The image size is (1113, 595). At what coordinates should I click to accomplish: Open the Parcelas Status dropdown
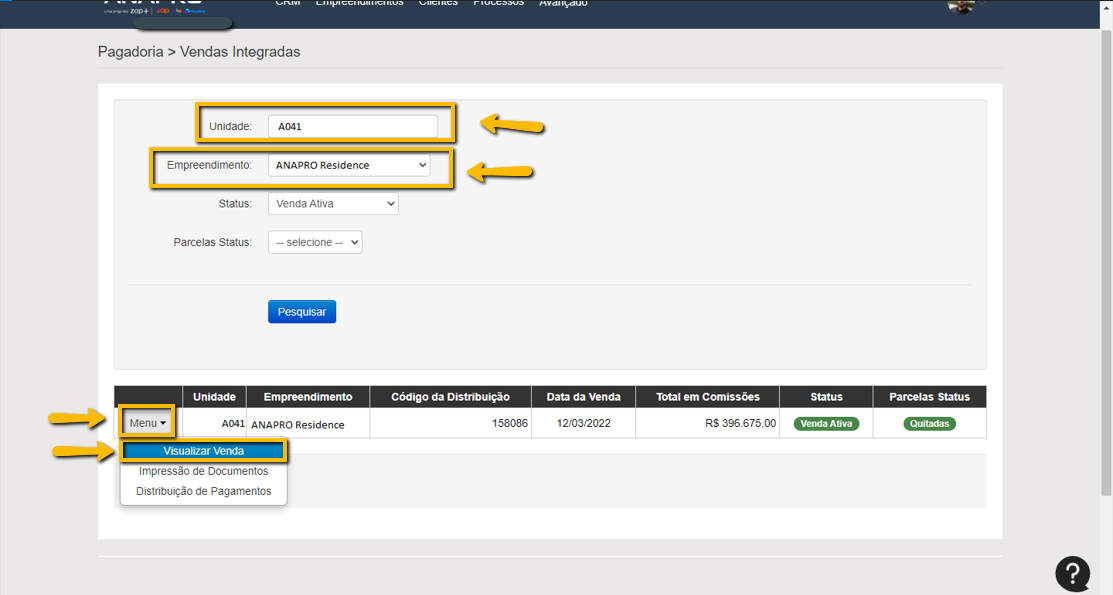point(315,242)
